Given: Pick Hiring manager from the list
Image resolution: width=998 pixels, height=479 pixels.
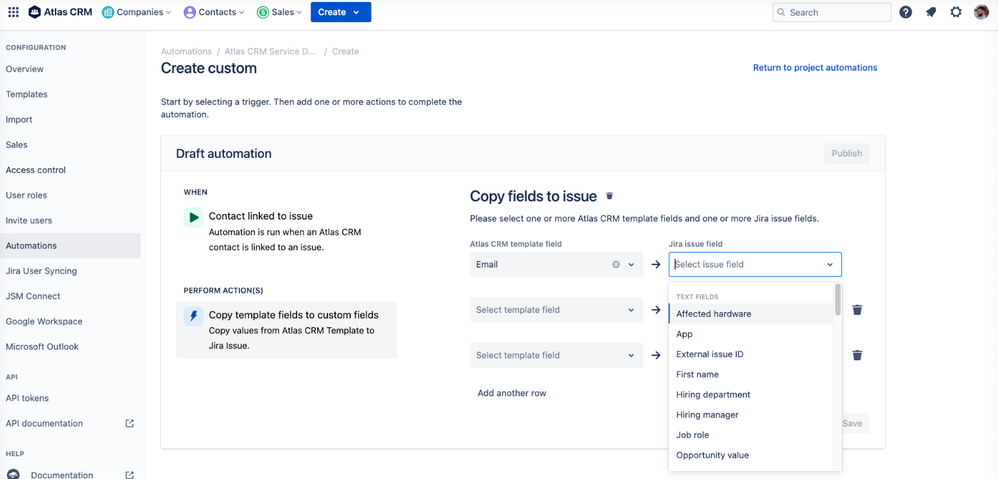Looking at the screenshot, I should coord(751,415).
